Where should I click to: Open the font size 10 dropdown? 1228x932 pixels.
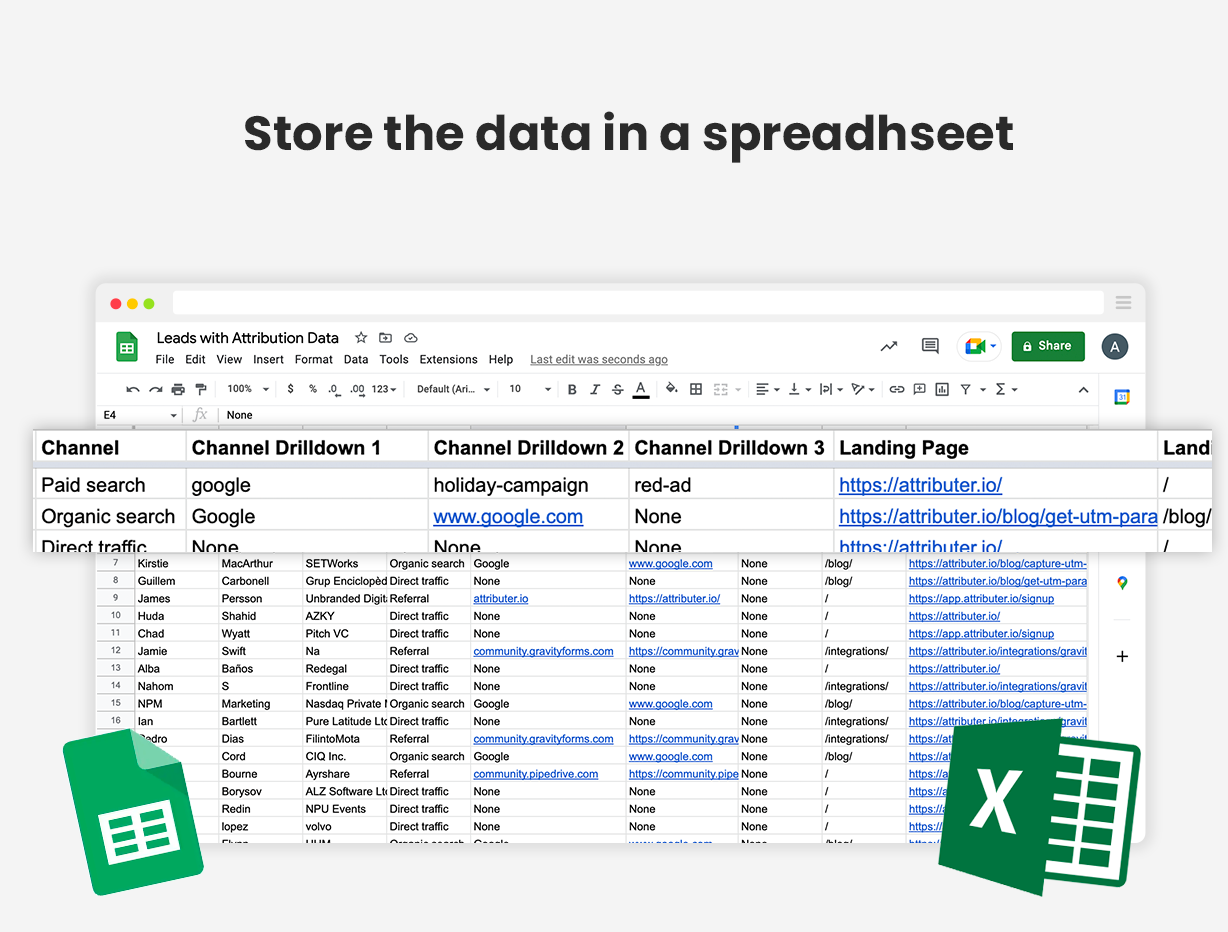point(530,389)
